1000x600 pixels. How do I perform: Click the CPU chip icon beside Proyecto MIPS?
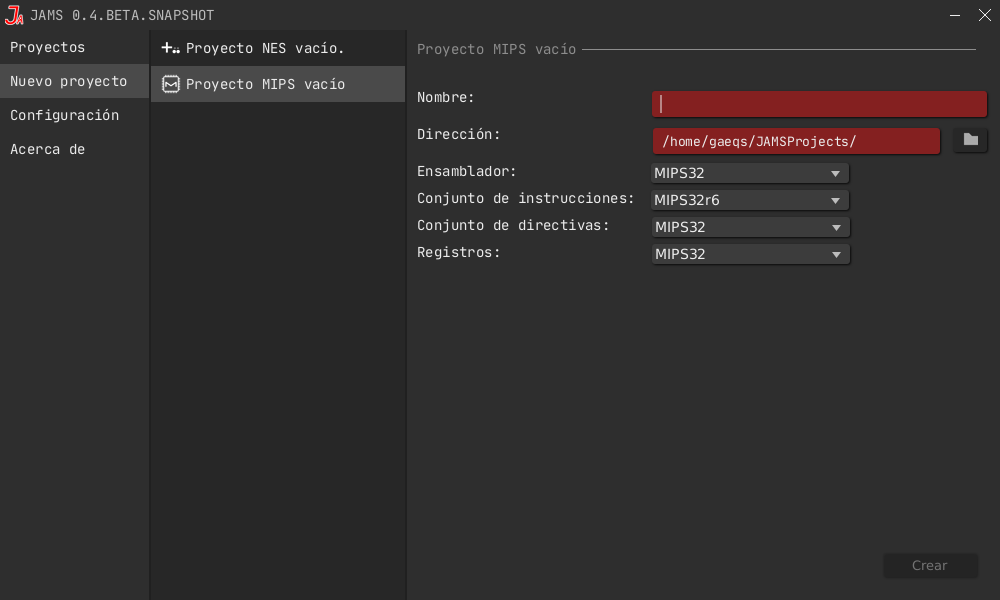[x=170, y=84]
